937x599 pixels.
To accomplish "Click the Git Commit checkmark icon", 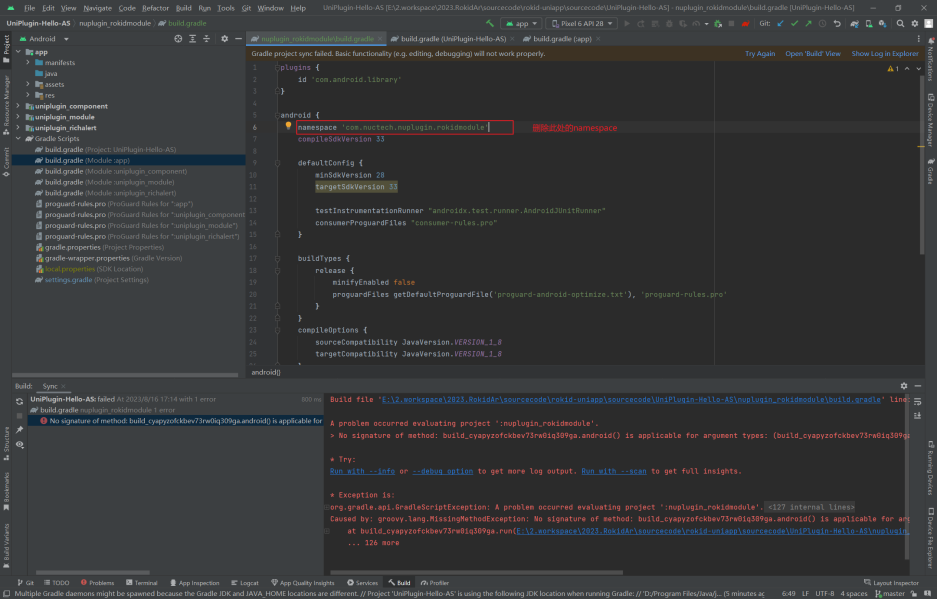I will pos(794,23).
